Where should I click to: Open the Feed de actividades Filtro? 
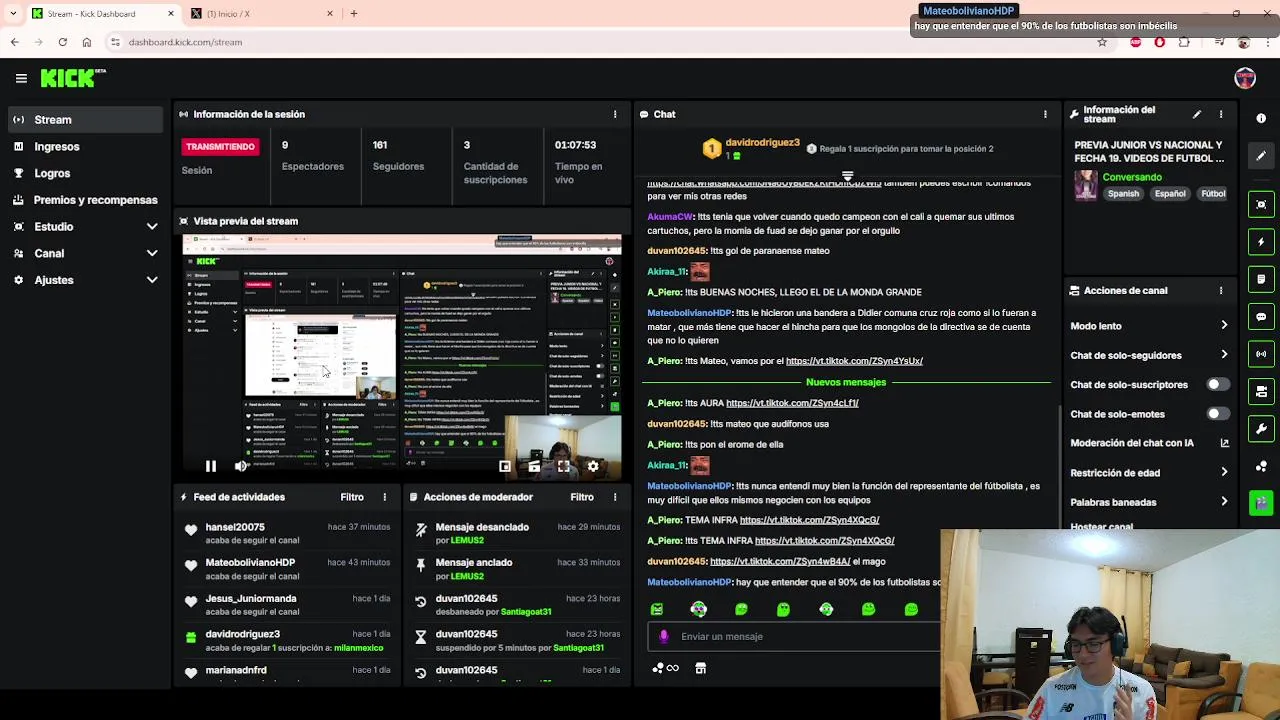(352, 497)
